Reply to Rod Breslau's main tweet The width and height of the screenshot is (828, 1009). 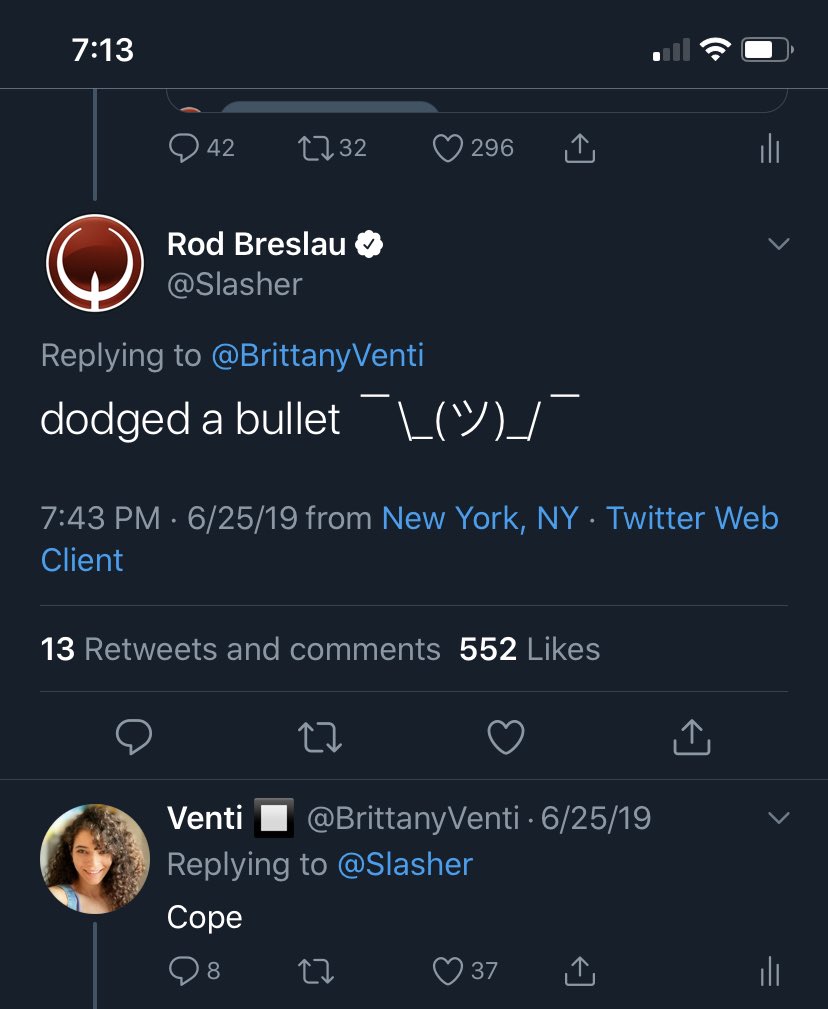pyautogui.click(x=134, y=736)
